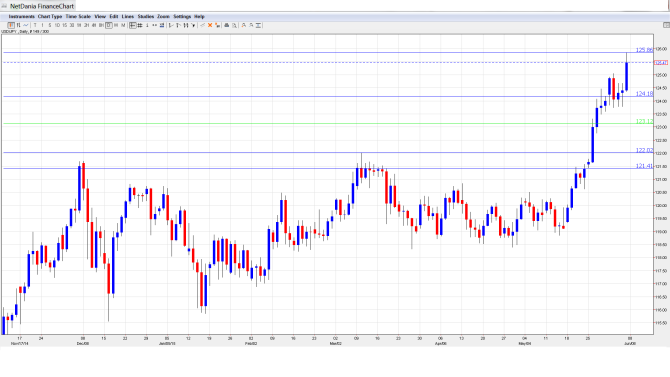Set time scale to 10 minutes
This screenshot has height=377, width=670.
[57, 26]
